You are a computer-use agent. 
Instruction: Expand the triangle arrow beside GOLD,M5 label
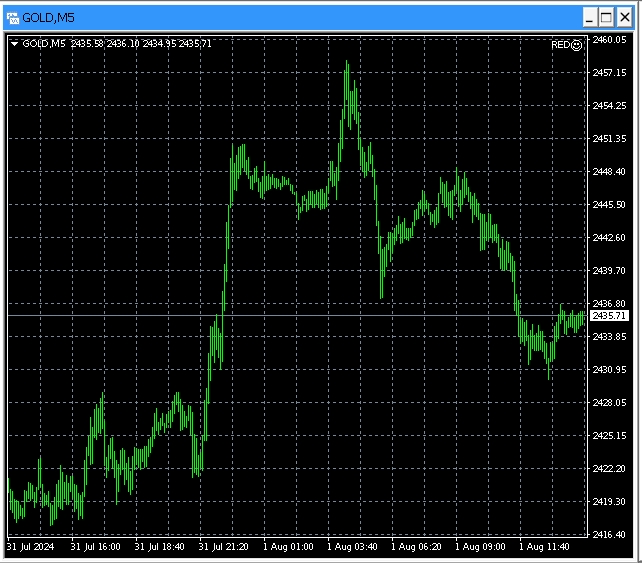coord(13,44)
